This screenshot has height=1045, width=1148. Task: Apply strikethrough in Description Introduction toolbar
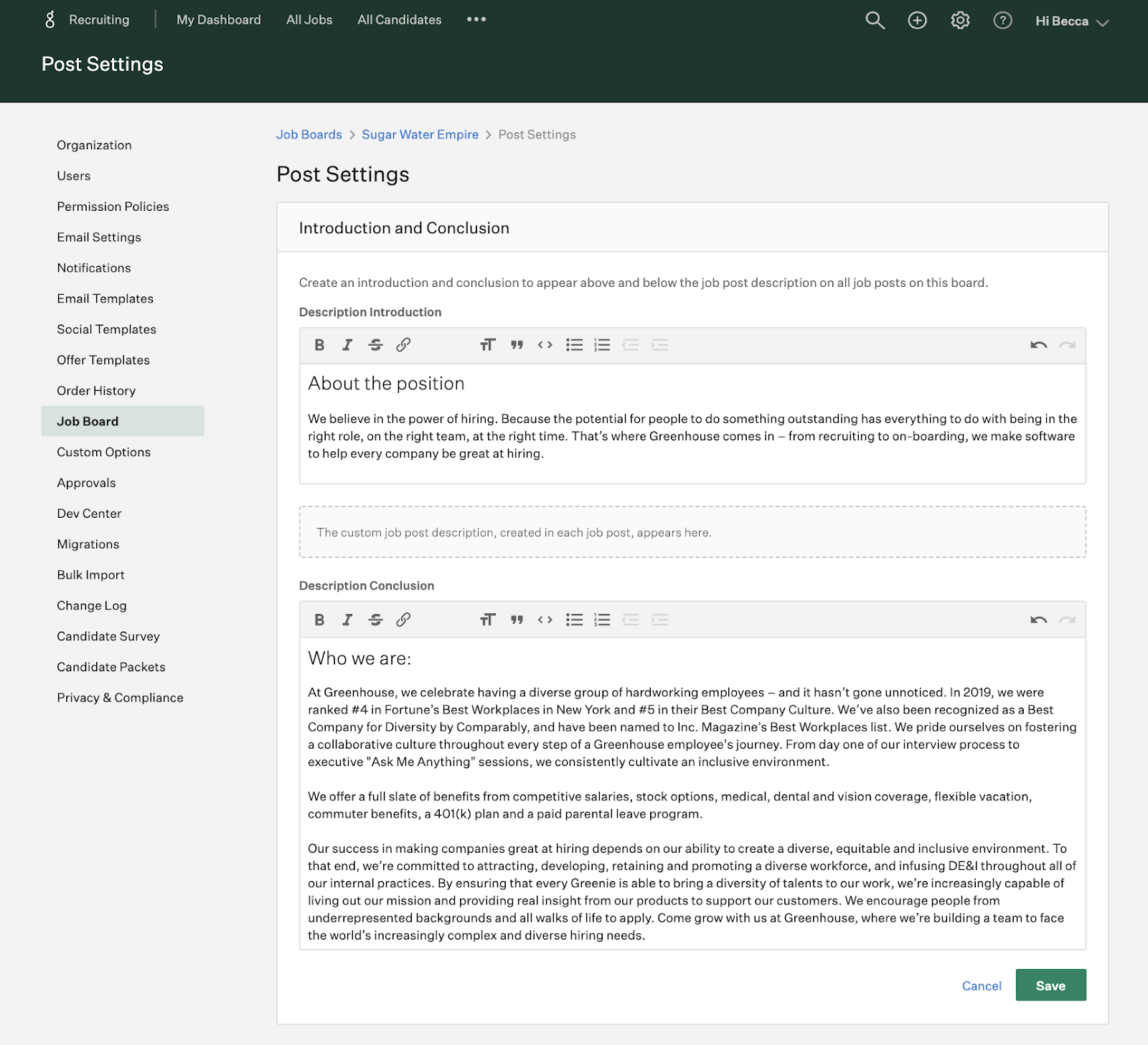coord(375,345)
